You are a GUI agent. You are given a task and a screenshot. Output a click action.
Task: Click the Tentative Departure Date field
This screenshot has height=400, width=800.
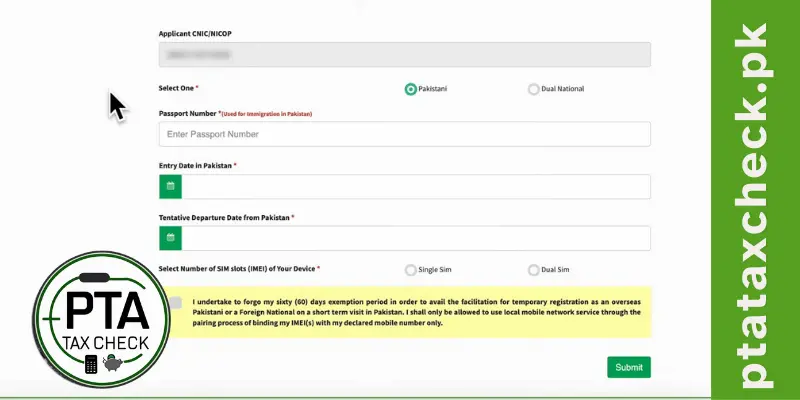point(416,238)
